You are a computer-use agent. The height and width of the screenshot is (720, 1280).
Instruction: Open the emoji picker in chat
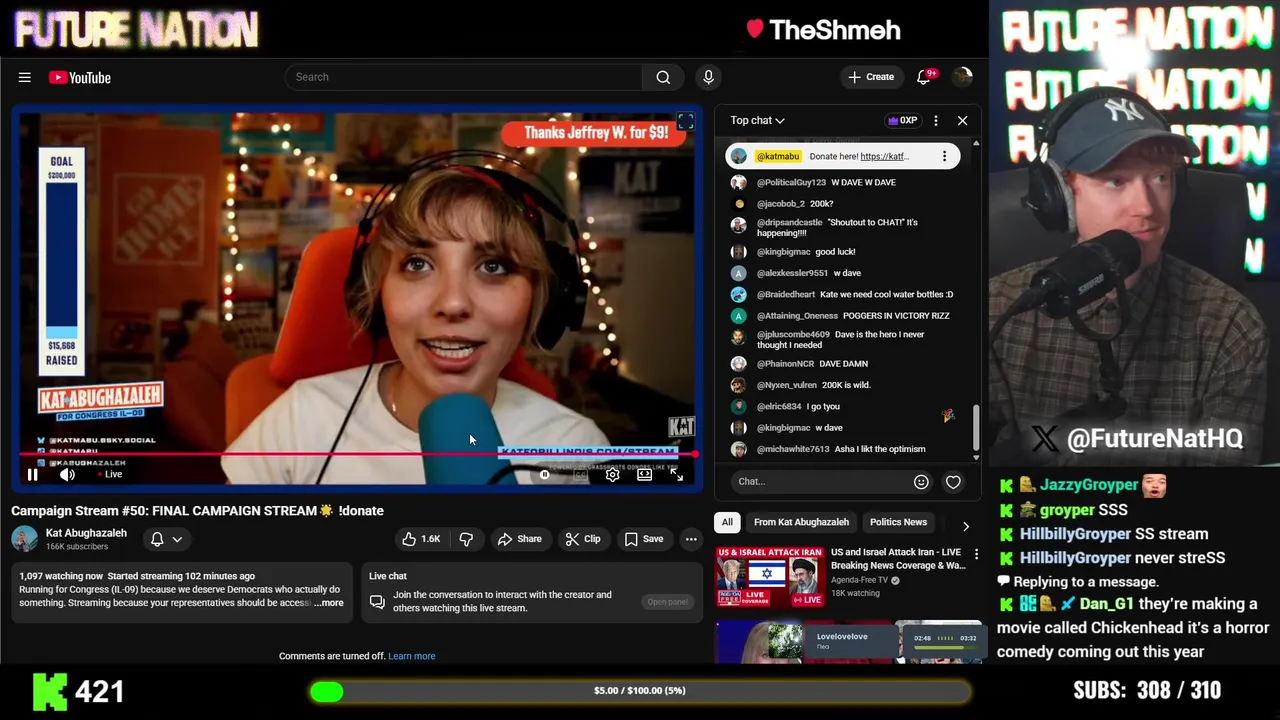click(921, 482)
